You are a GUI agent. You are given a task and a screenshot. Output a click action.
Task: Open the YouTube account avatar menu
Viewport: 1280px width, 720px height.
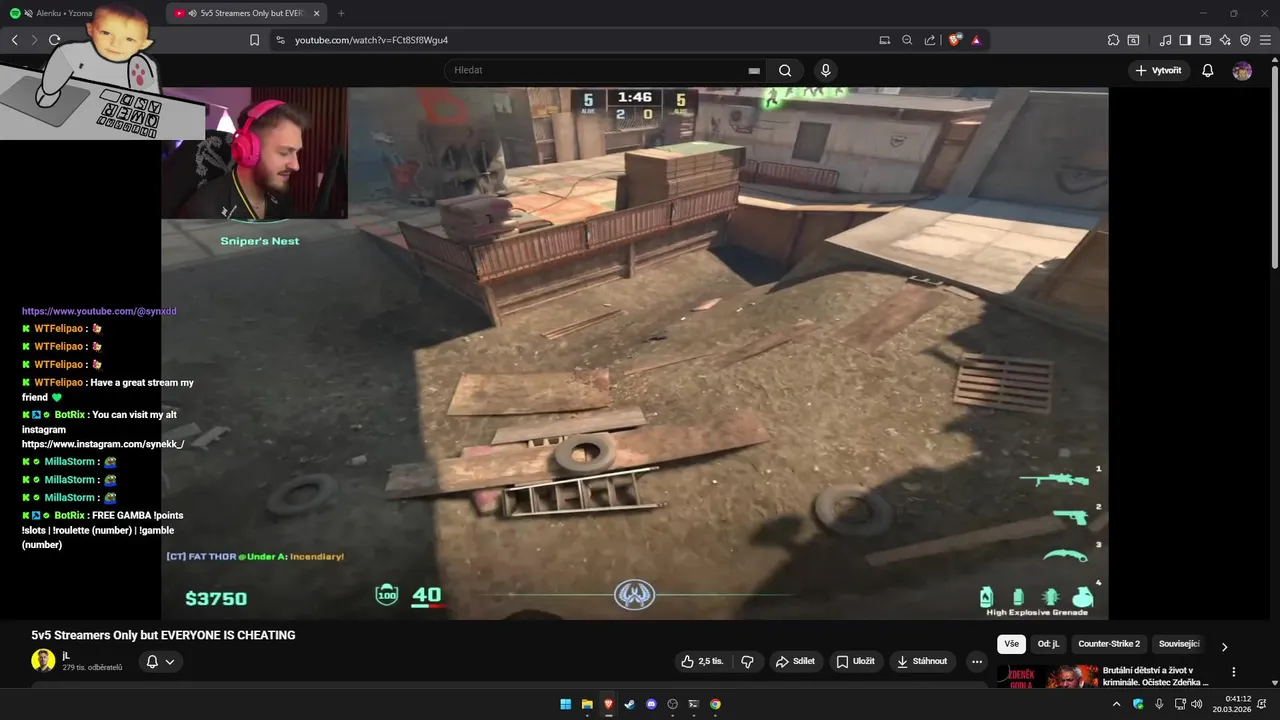tap(1242, 70)
